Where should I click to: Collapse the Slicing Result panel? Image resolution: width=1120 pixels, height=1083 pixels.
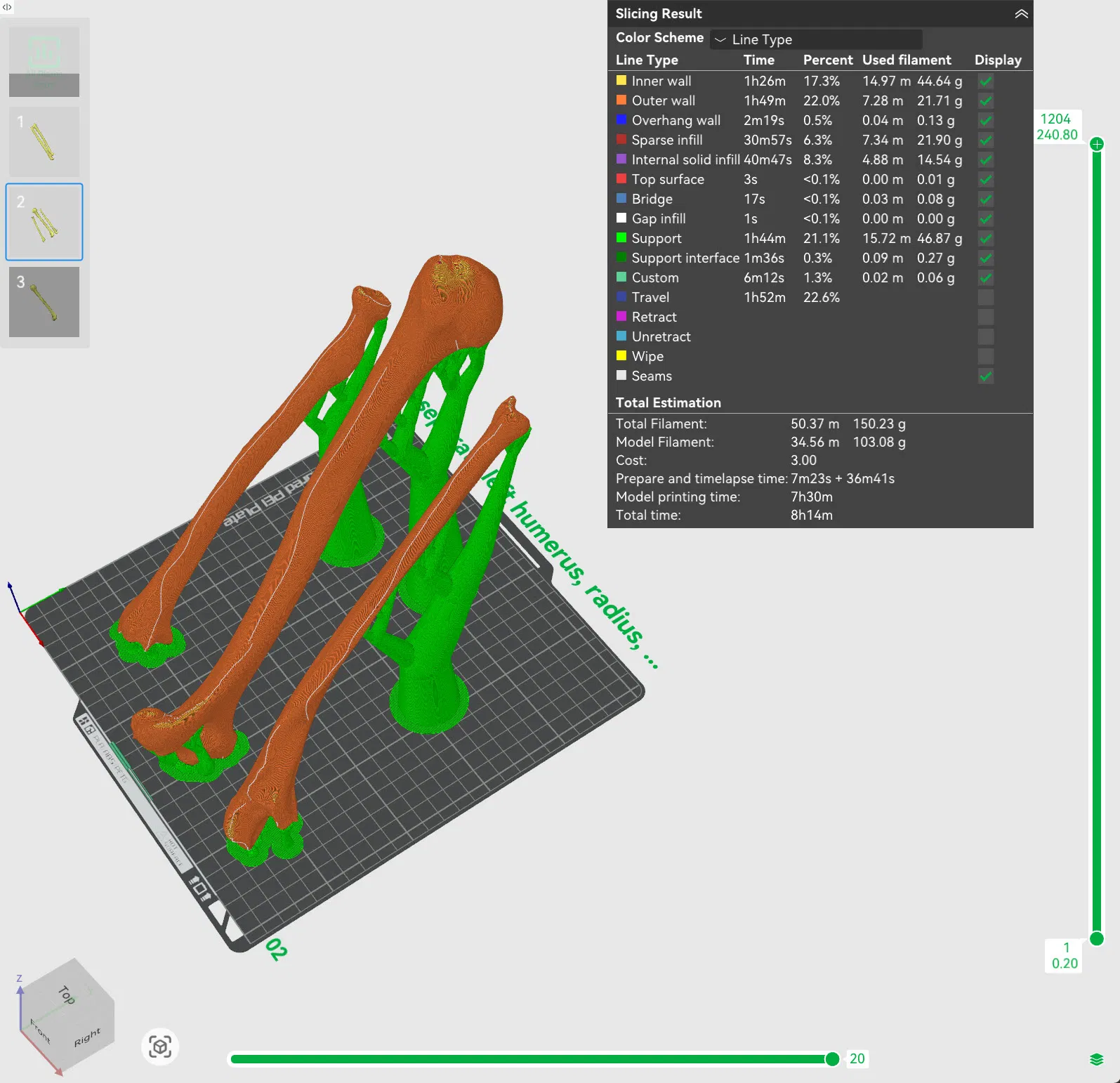click(1021, 14)
